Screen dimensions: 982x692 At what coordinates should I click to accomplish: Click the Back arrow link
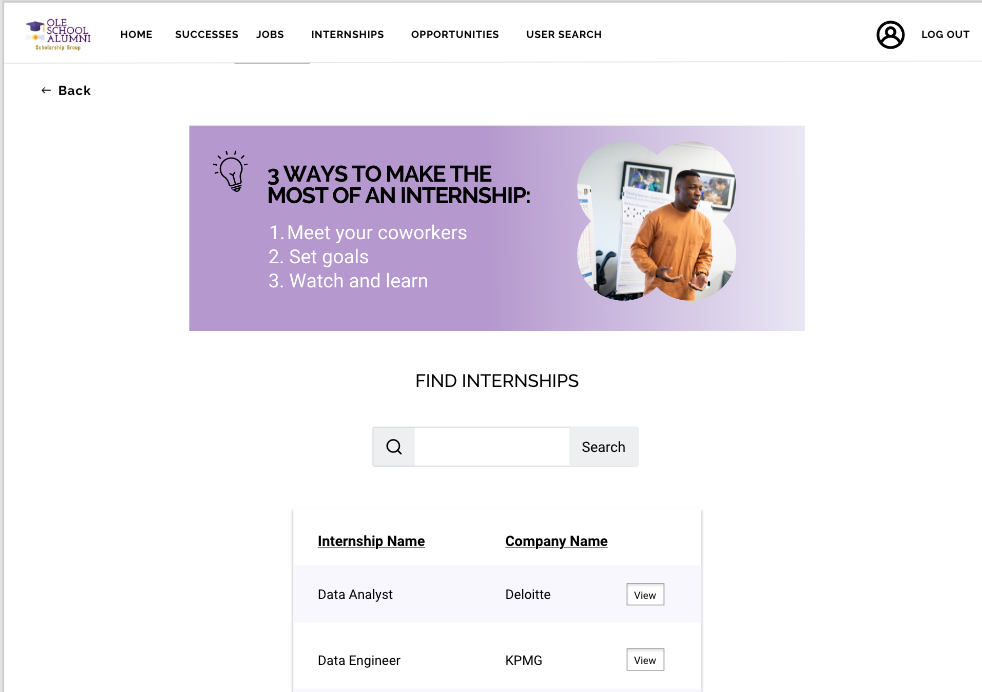[66, 90]
